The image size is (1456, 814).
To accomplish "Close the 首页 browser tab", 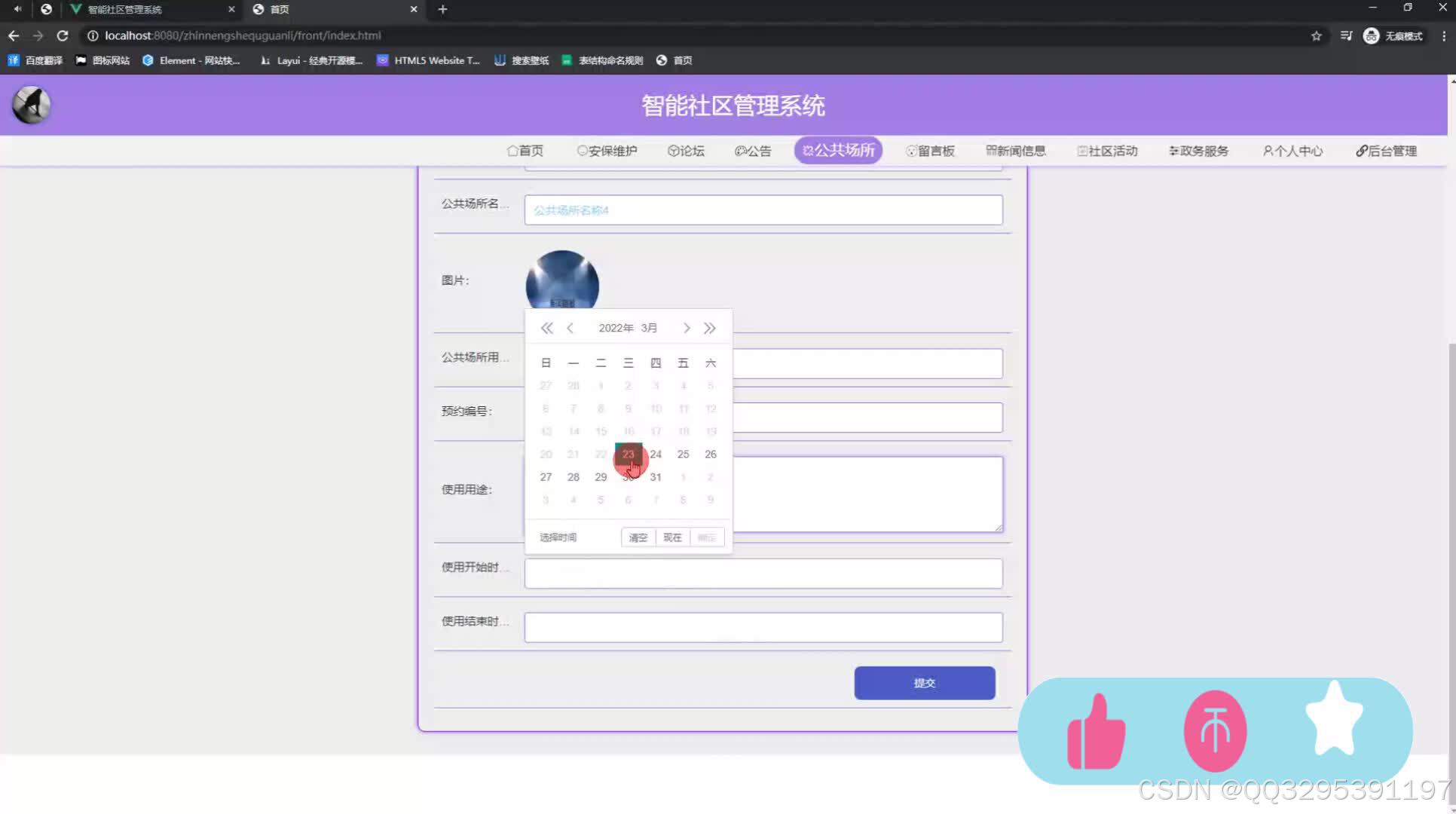I will 414,9.
